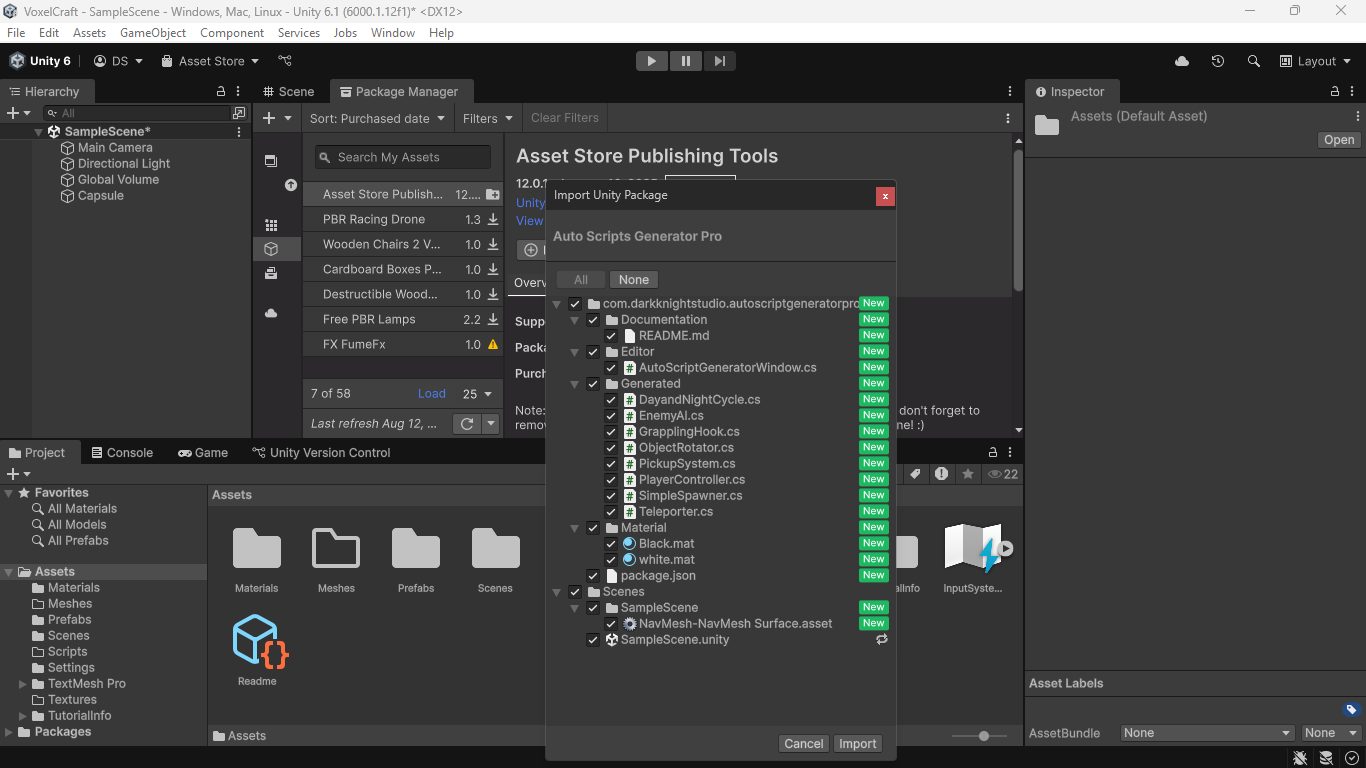
Task: Start Play mode with the play button
Action: [x=651, y=61]
